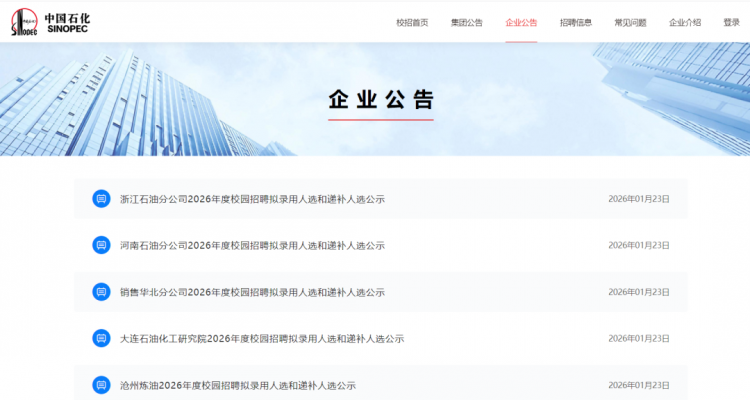Click the message icon beside 河南石油分公司 announcement
Screen dimensions: 750x400
pyautogui.click(x=101, y=245)
